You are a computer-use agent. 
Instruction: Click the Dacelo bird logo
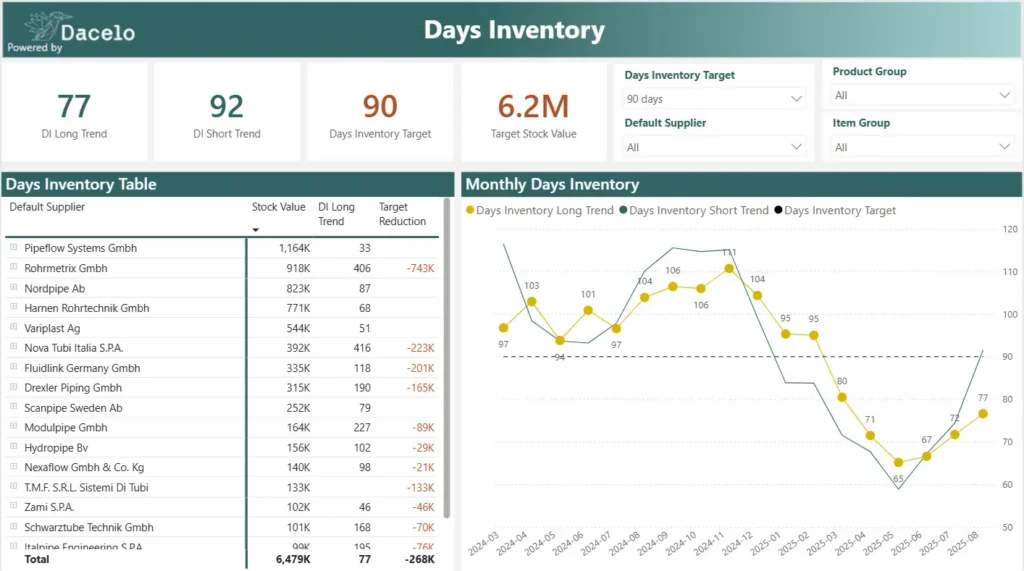click(x=45, y=27)
